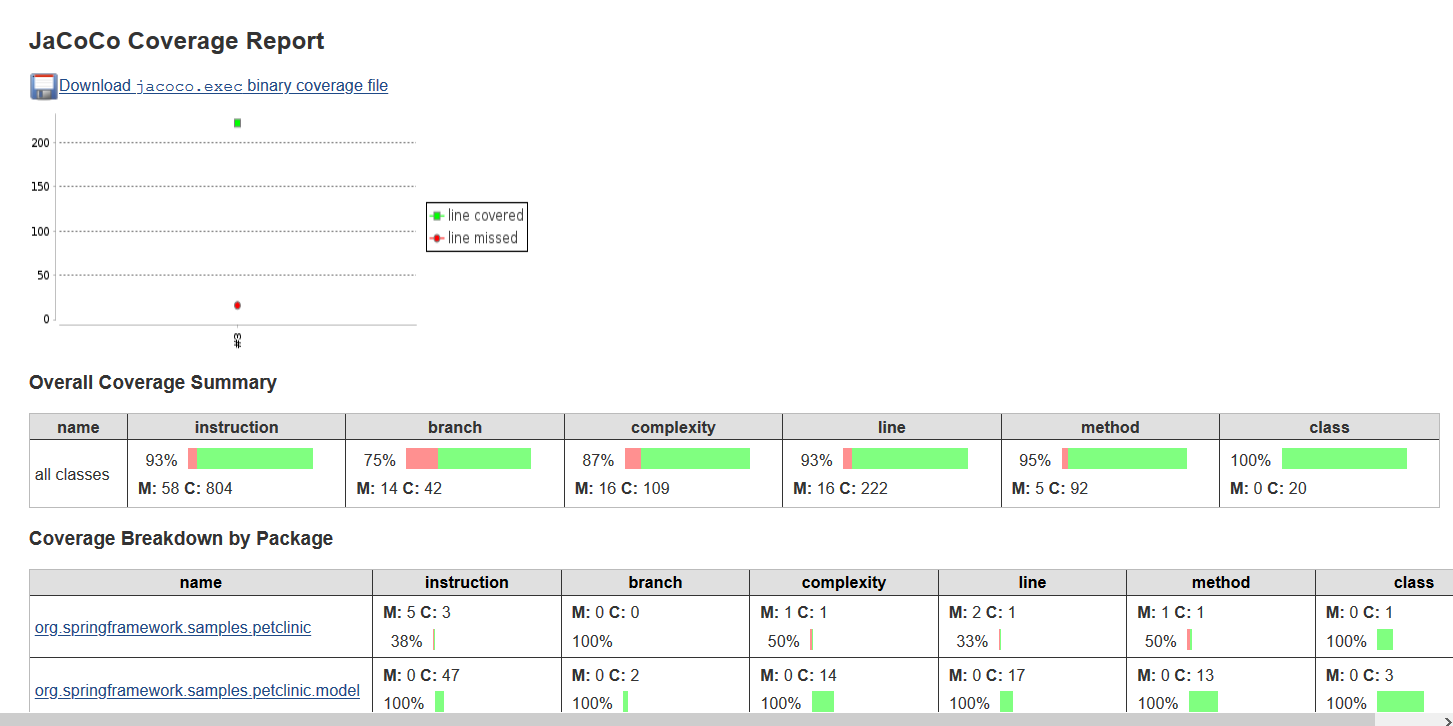Image resolution: width=1453 pixels, height=726 pixels.
Task: Open the org.springframework.samples.petclinic package report
Action: point(172,627)
